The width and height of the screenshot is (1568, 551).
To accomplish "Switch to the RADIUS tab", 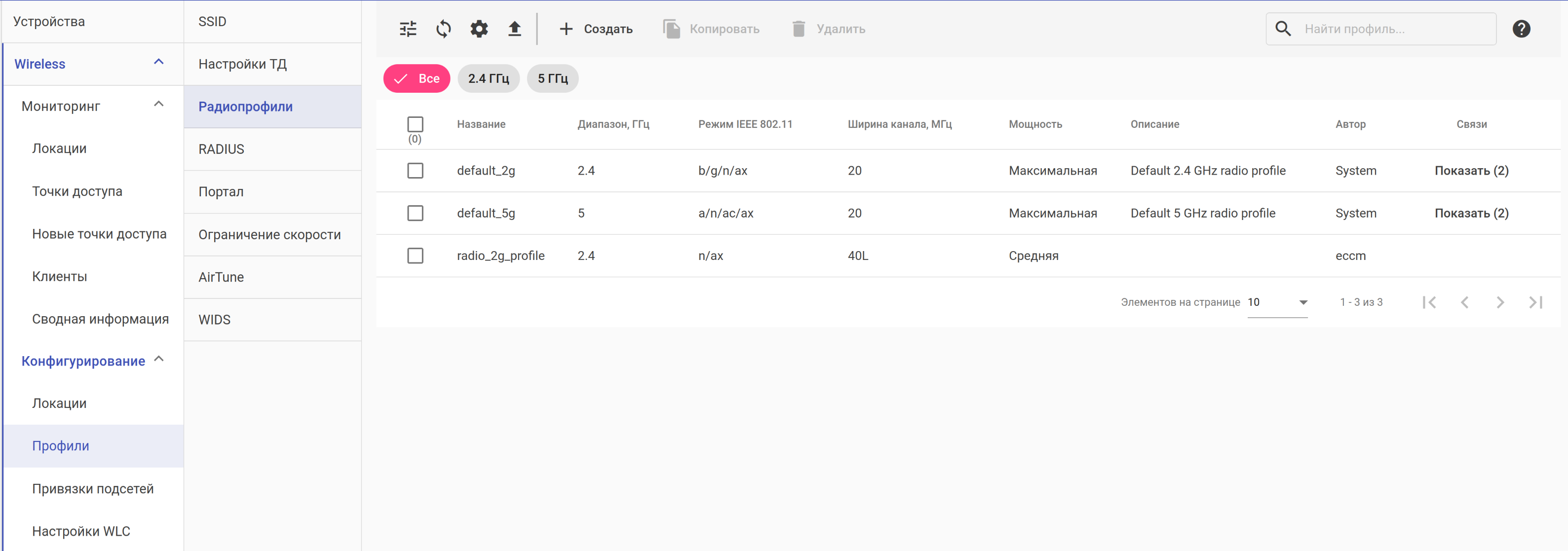I will pyautogui.click(x=221, y=149).
